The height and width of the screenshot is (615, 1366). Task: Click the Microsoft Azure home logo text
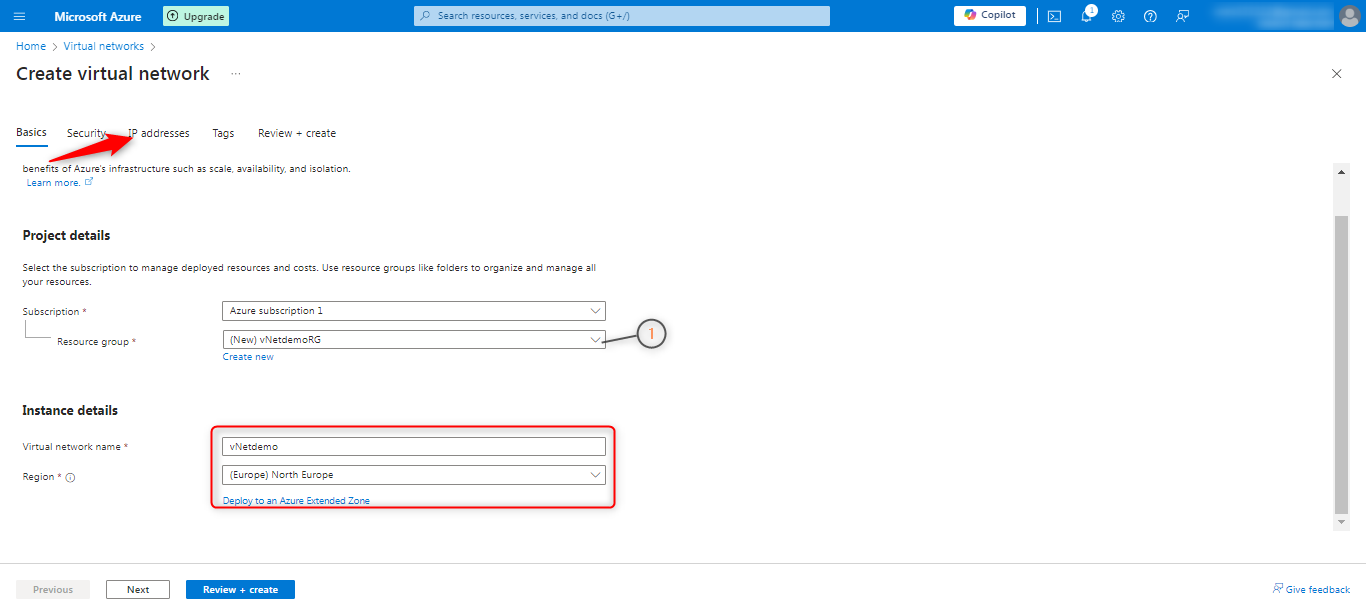pos(98,16)
